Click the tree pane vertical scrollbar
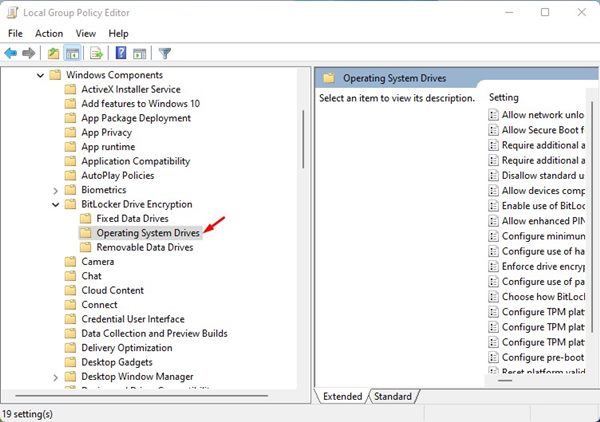Screen dimensions: 600x422 click(303, 139)
